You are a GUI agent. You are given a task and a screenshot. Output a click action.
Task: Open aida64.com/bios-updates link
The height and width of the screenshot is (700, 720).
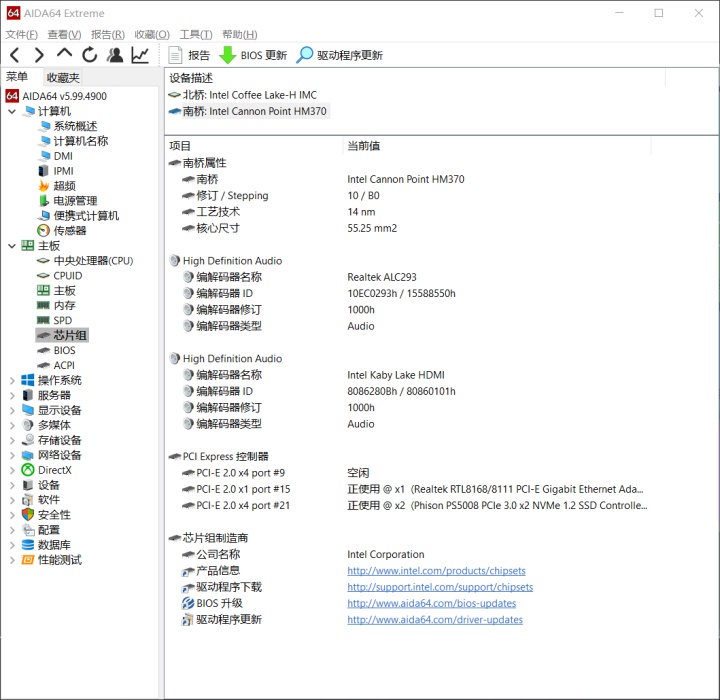pyautogui.click(x=432, y=604)
